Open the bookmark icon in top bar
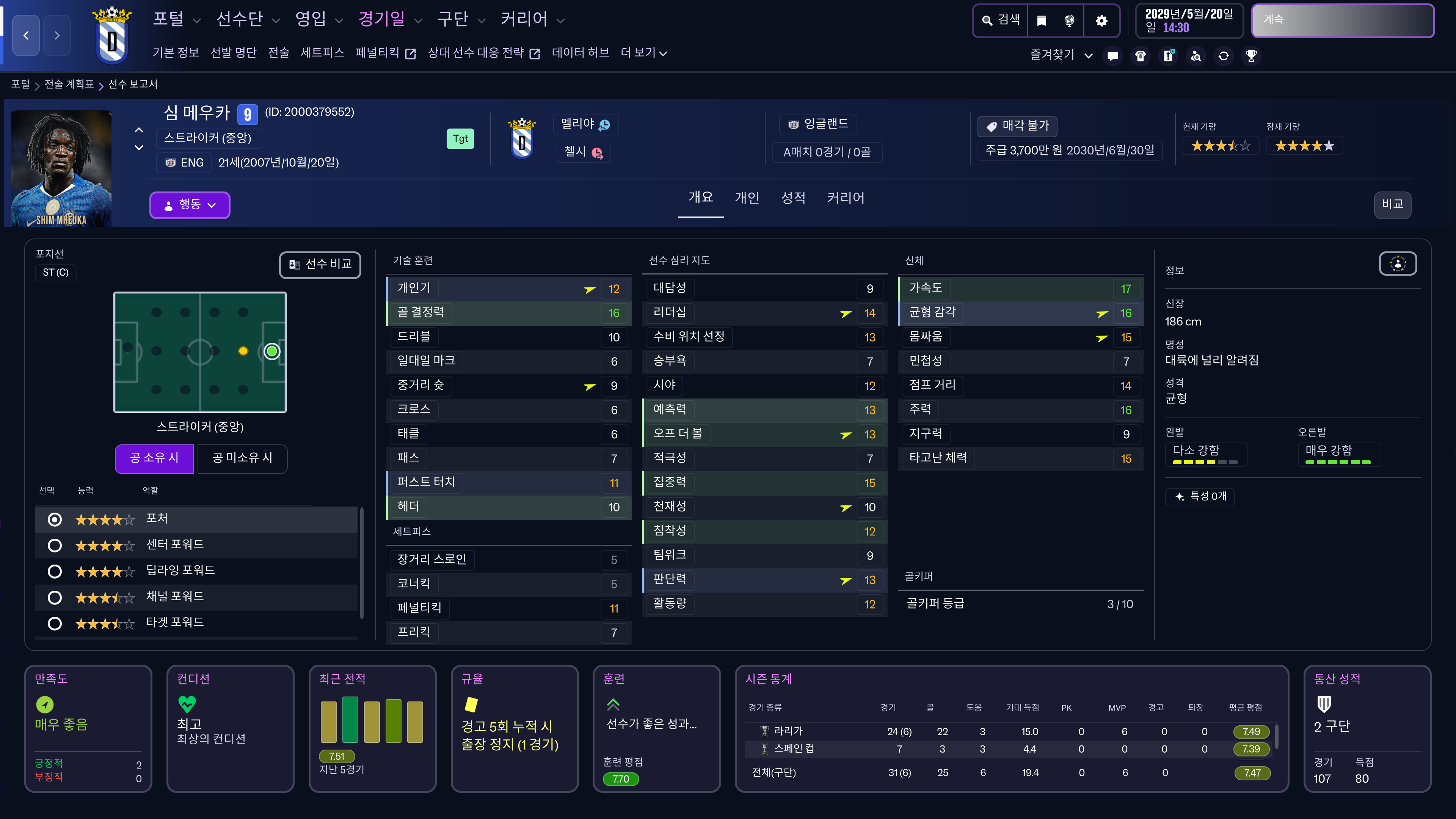The image size is (1456, 819). [1041, 21]
